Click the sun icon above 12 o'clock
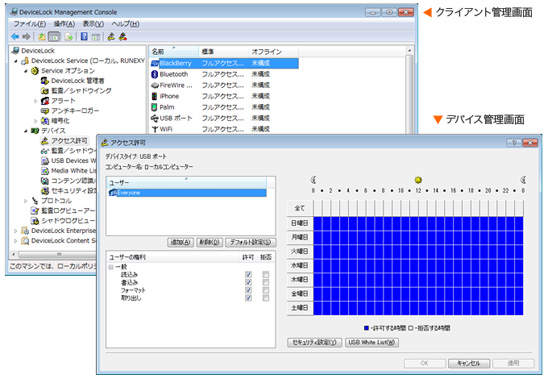This screenshot has width=548, height=387. point(418,180)
